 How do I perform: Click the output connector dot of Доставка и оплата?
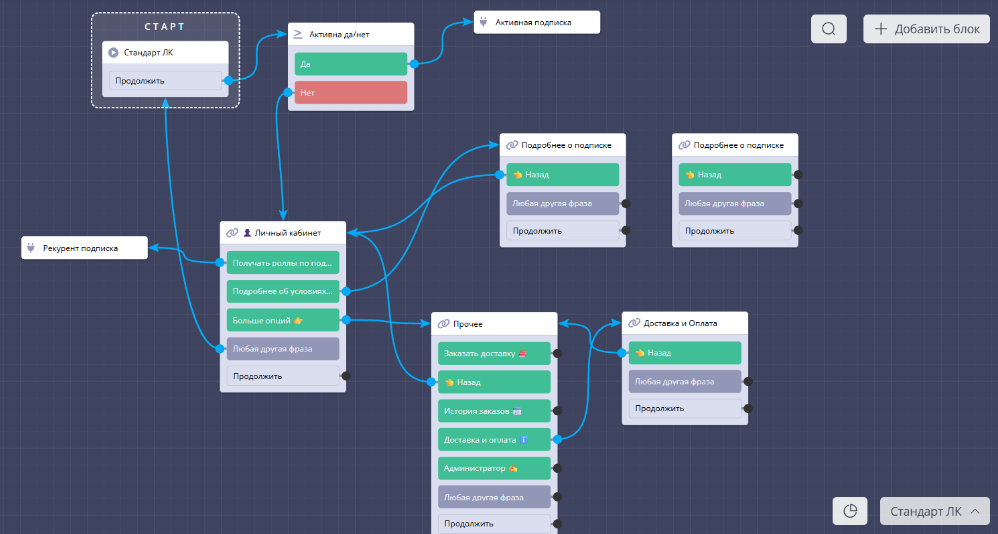pyautogui.click(x=557, y=439)
